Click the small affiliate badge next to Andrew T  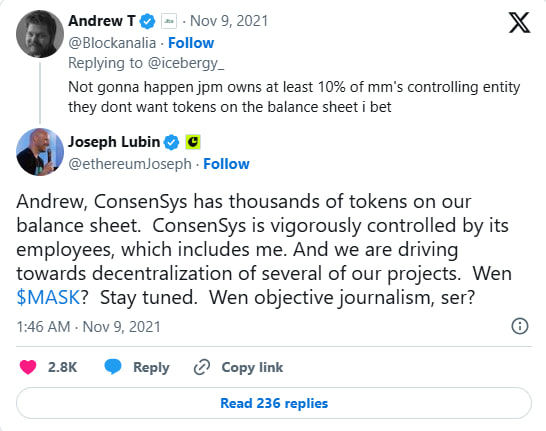(169, 21)
